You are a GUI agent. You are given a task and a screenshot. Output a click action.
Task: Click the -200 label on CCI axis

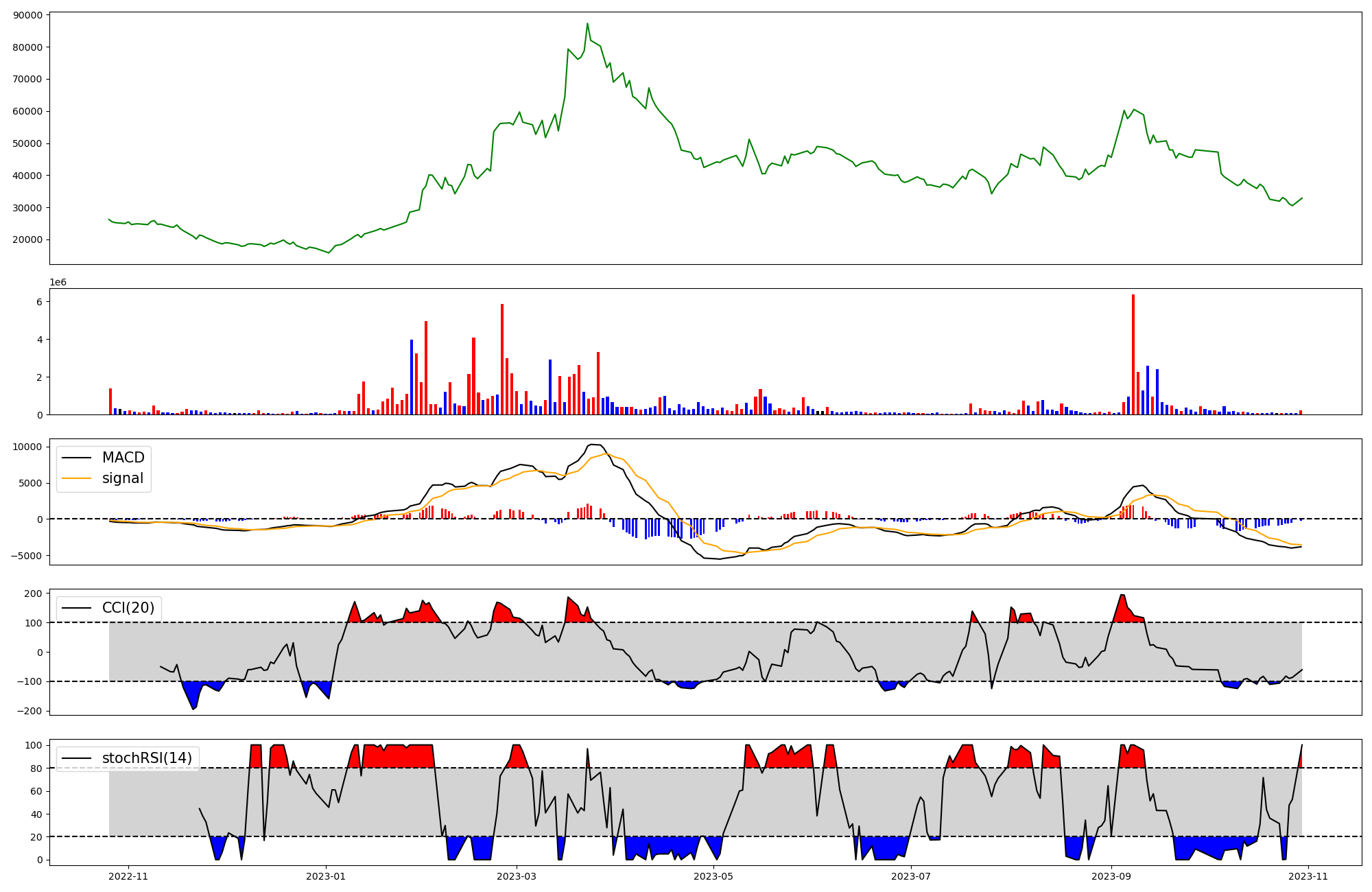28,711
